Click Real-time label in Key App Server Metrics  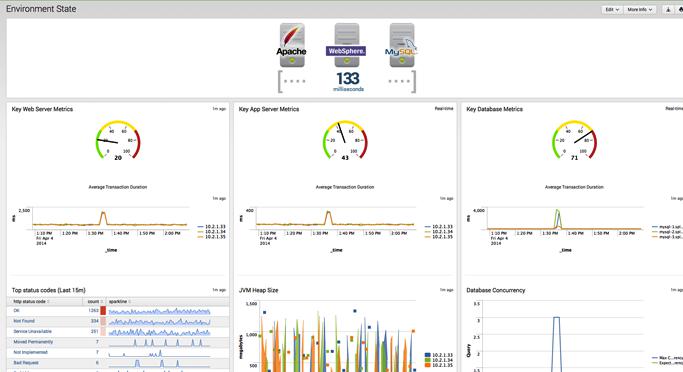[x=444, y=108]
